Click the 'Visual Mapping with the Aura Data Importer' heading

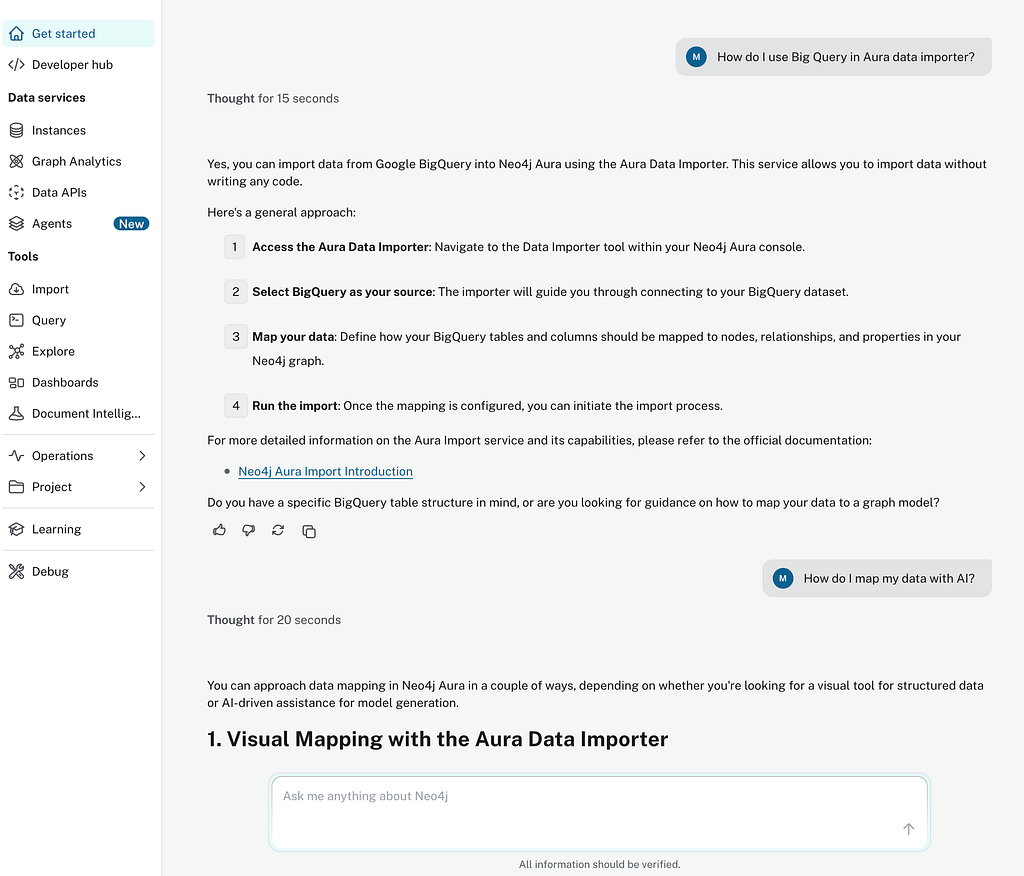(x=438, y=739)
